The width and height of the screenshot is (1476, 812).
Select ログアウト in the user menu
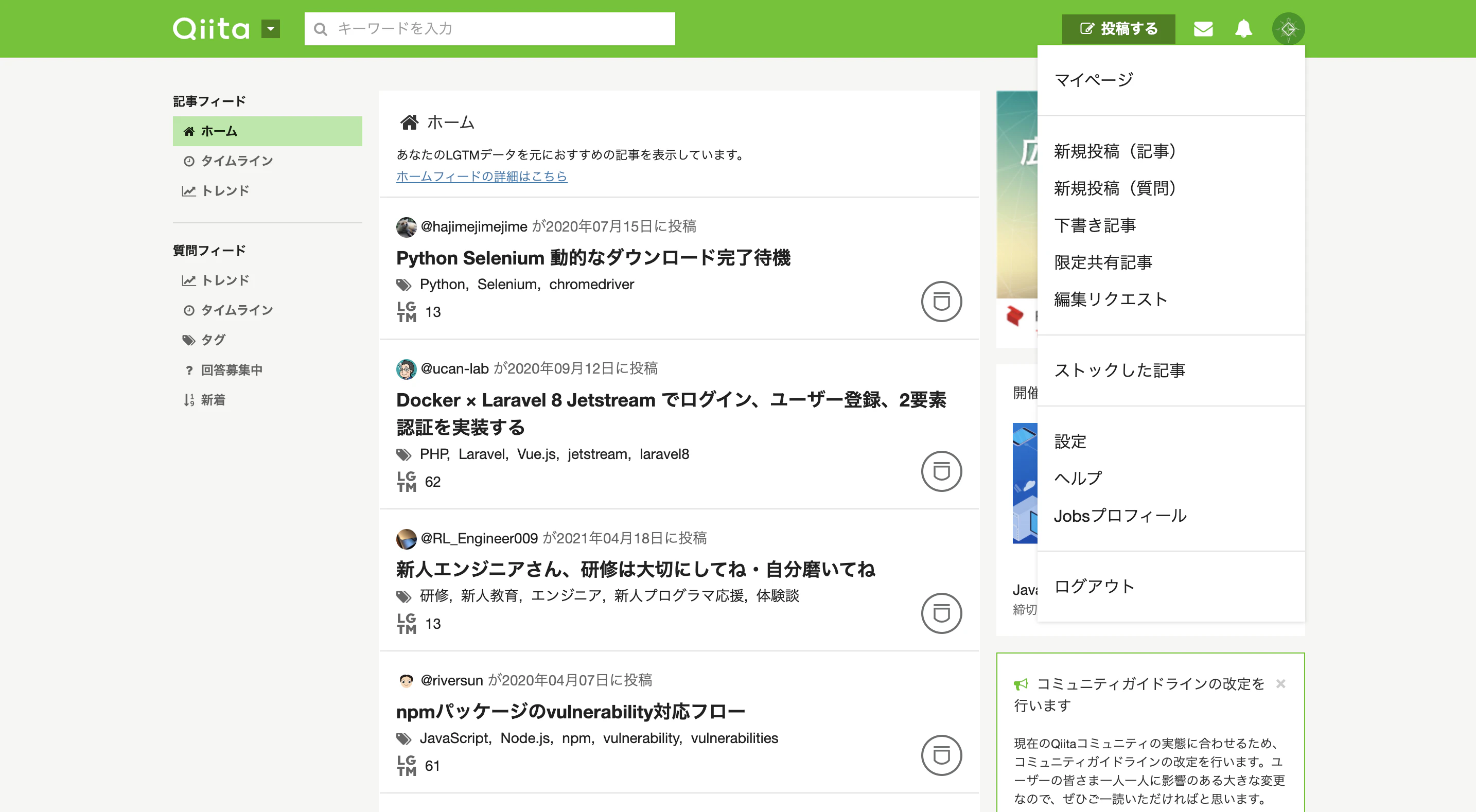[x=1095, y=586]
